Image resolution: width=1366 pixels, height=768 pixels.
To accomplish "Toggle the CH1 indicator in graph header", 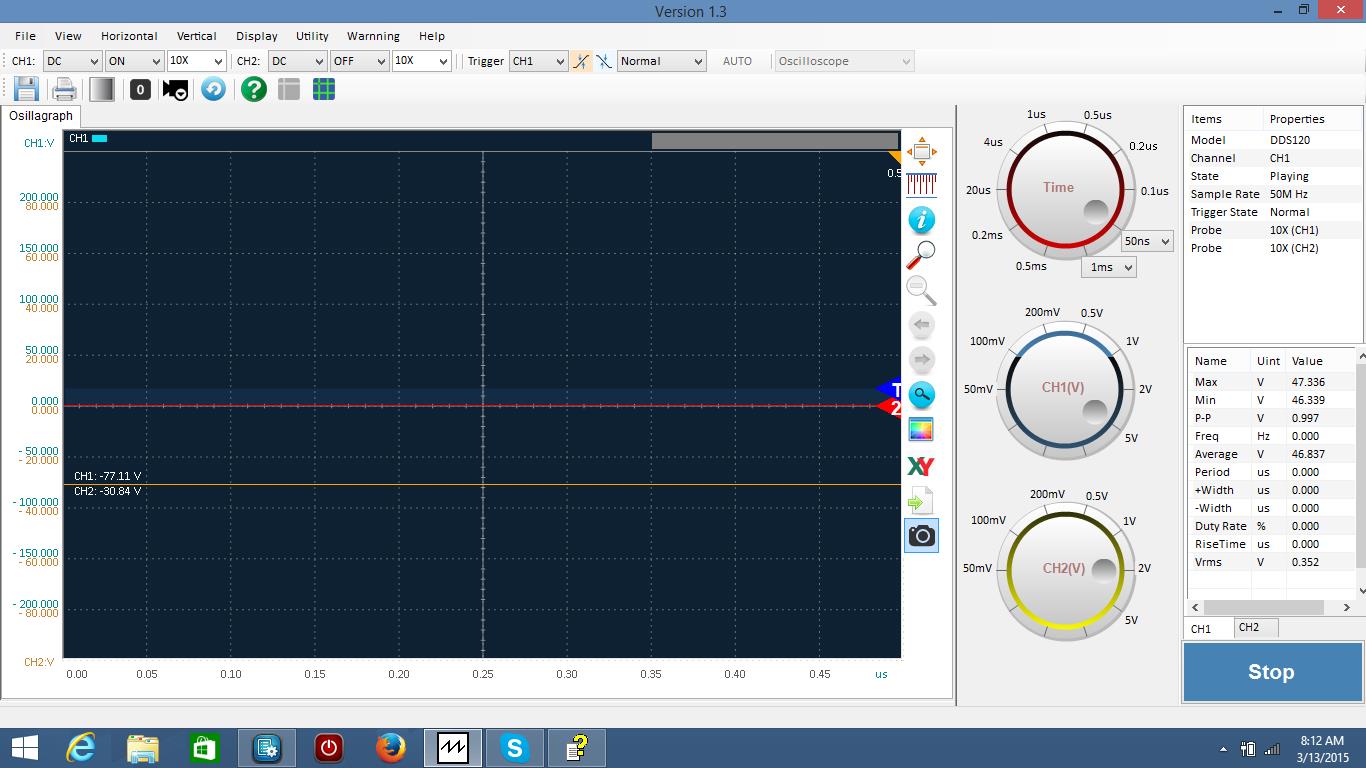I will 99,139.
